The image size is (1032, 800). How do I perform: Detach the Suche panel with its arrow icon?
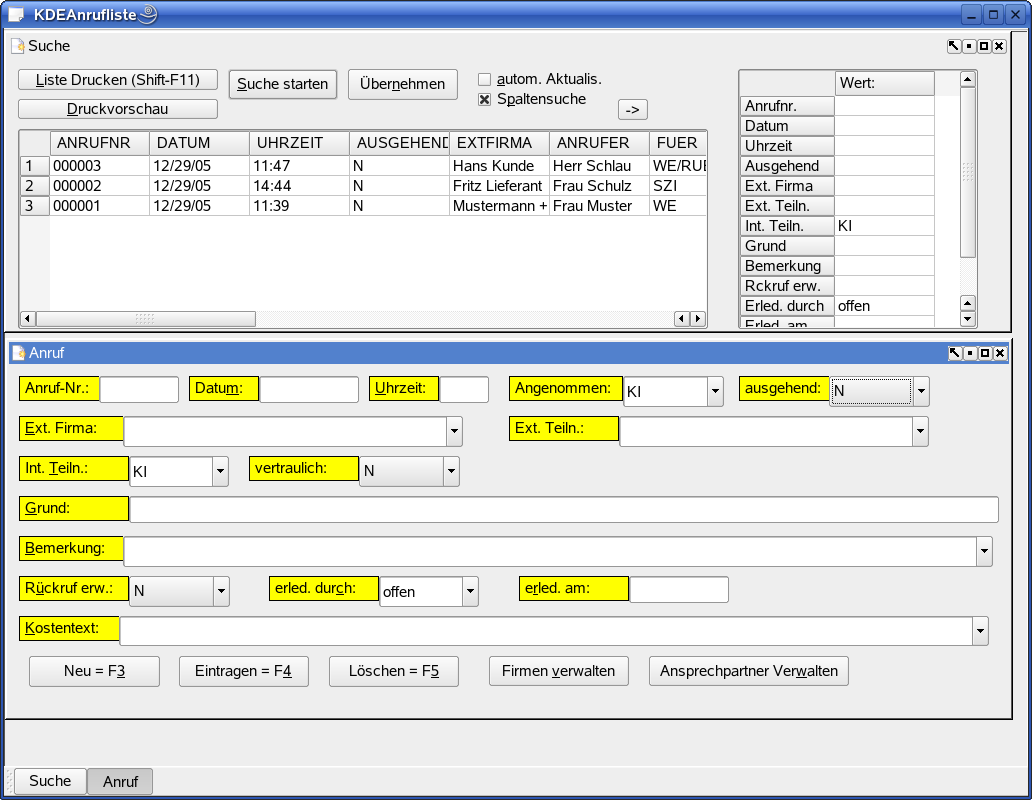point(954,46)
